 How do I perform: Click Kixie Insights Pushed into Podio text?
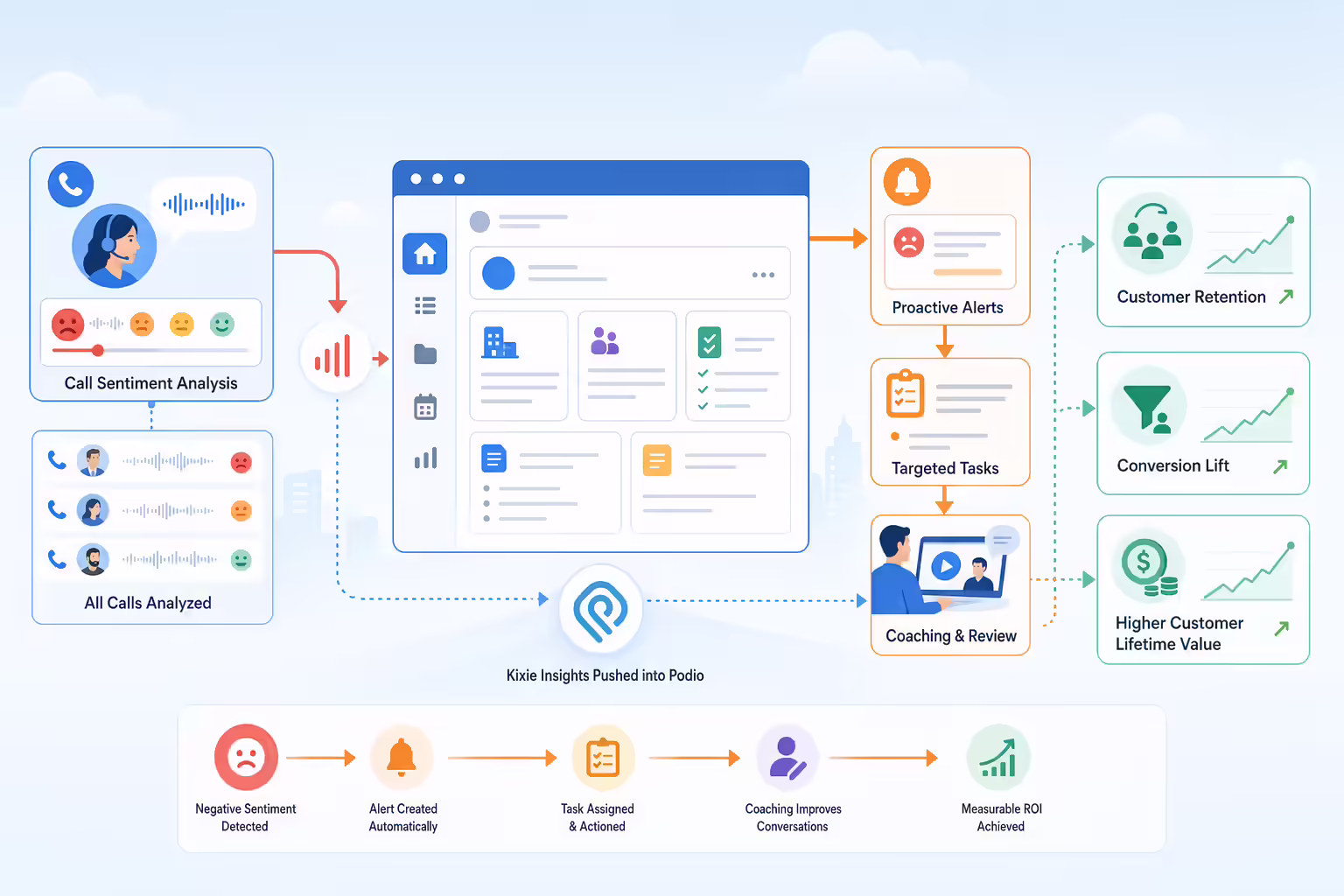pyautogui.click(x=605, y=675)
